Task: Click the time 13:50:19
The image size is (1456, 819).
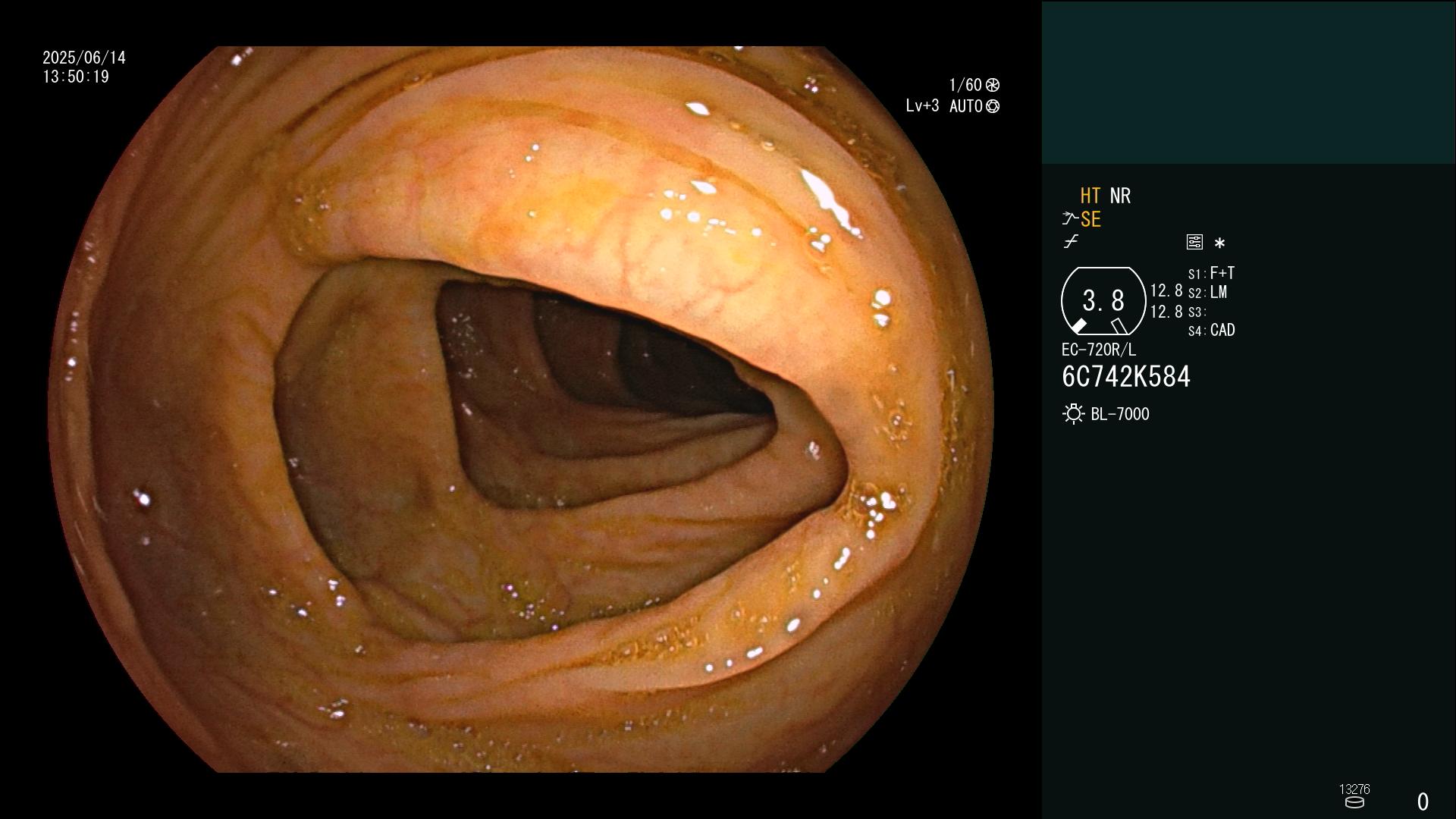Action: tap(76, 77)
